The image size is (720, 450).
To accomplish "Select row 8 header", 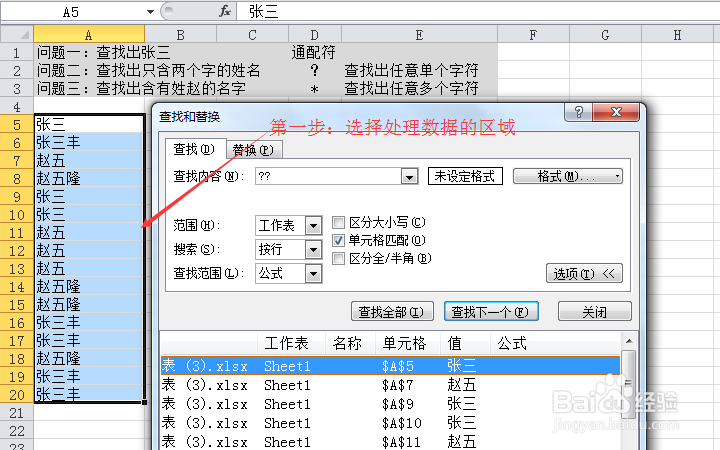I will coord(17,179).
